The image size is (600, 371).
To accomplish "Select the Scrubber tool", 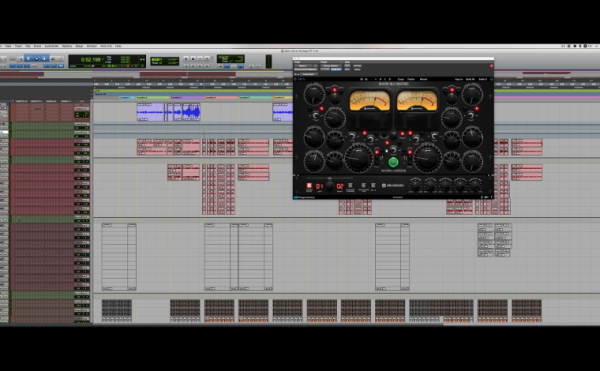I will click(x=53, y=59).
